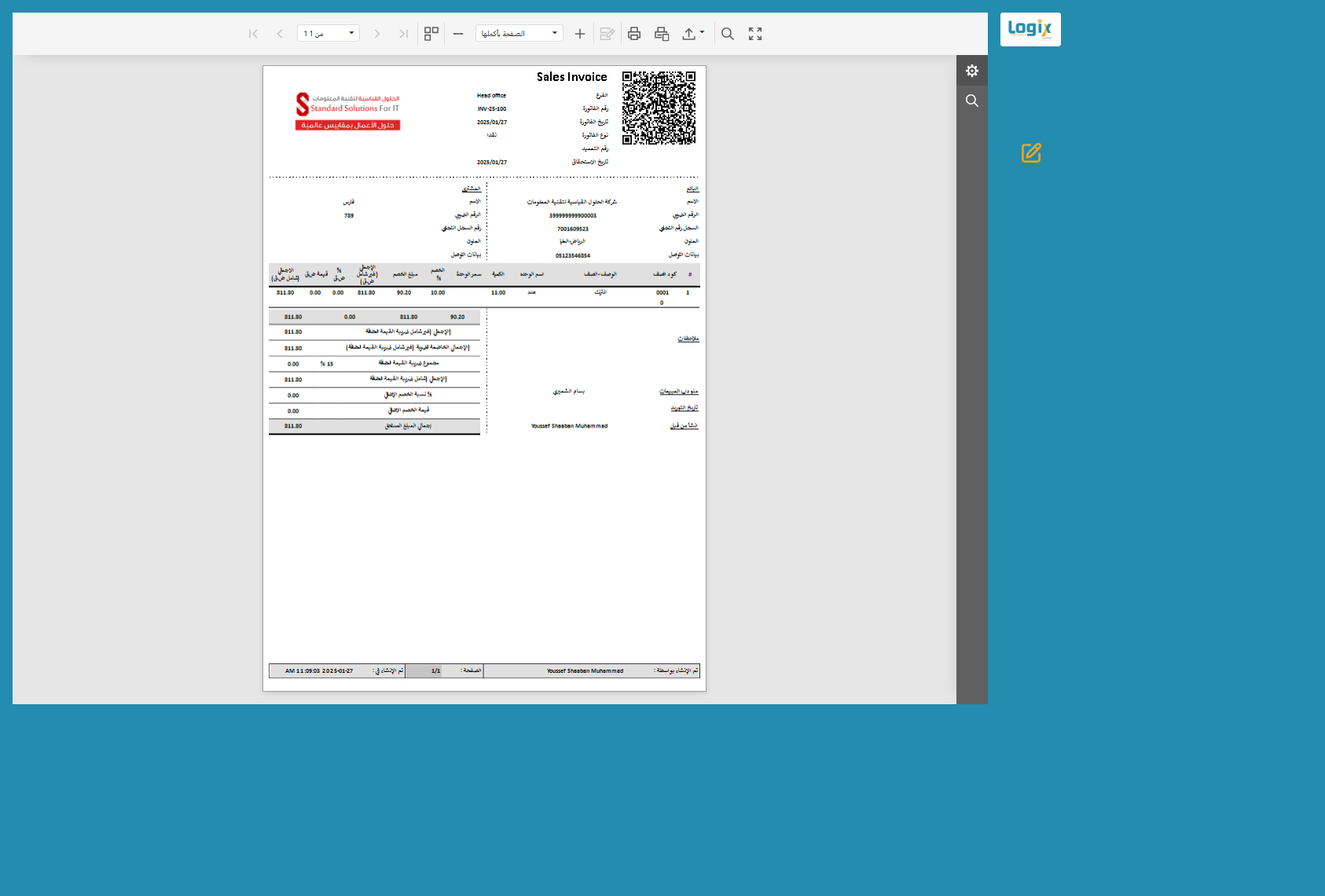Go to the next page
This screenshot has width=1325, height=896.
377,34
